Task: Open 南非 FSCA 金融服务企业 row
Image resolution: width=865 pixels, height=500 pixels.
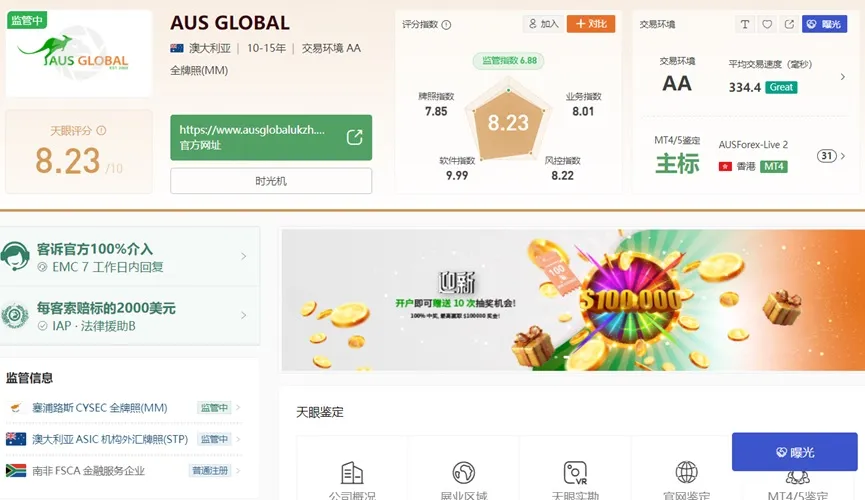Action: (x=124, y=471)
